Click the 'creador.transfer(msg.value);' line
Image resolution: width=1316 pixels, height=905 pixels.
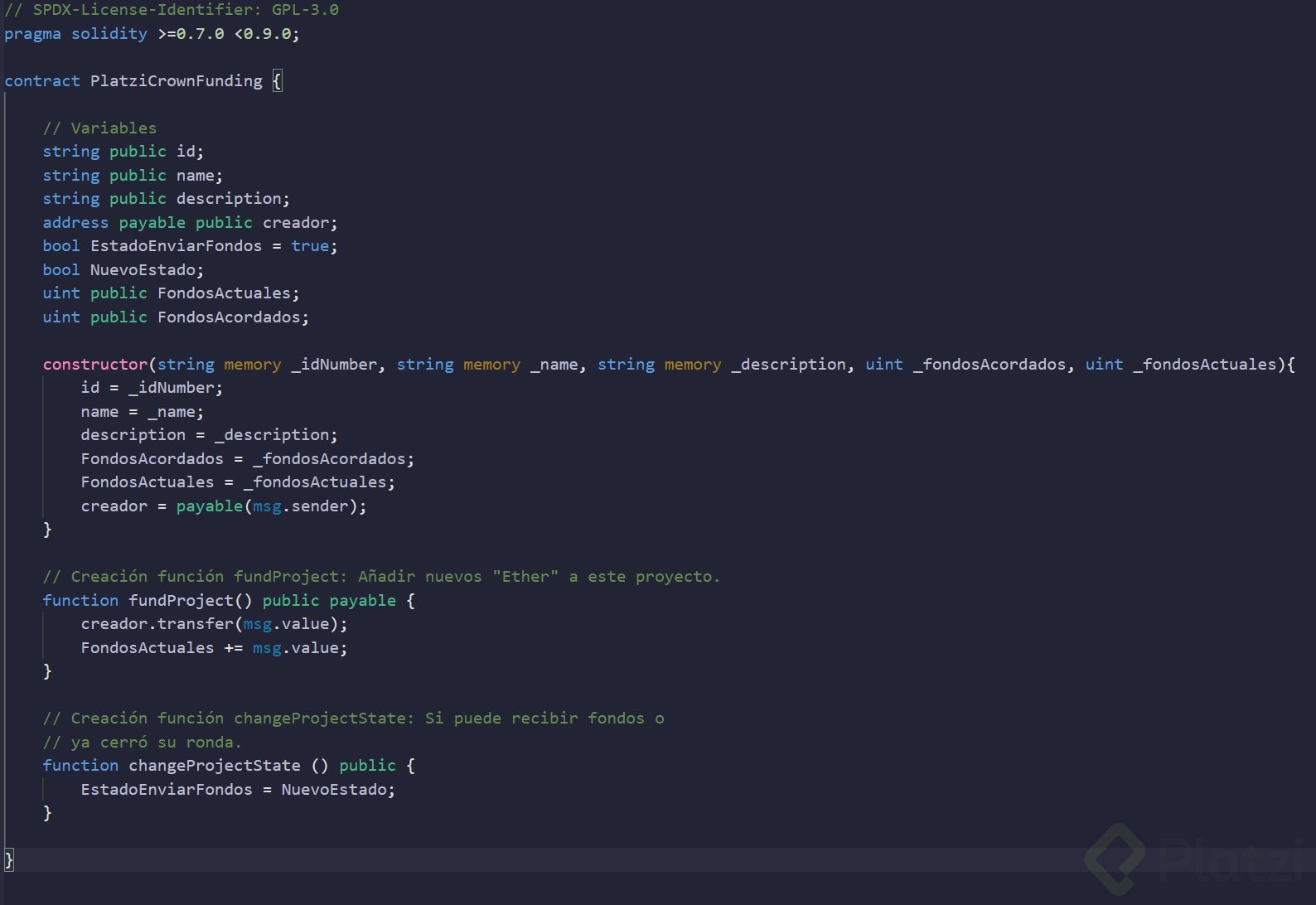point(214,624)
